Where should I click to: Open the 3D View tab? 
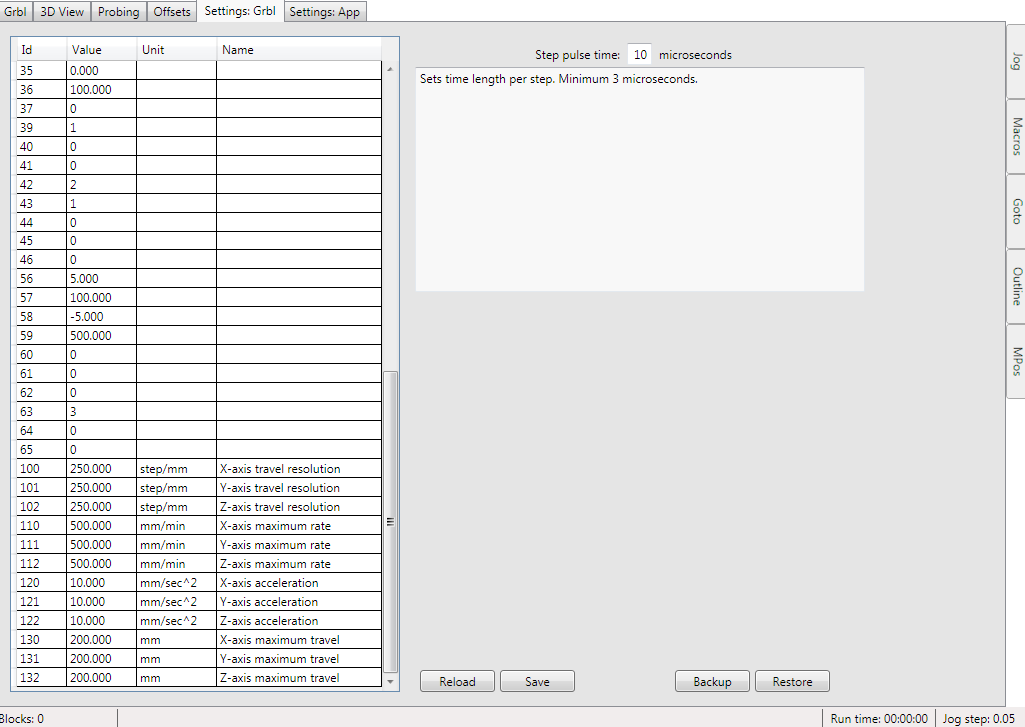[x=62, y=12]
